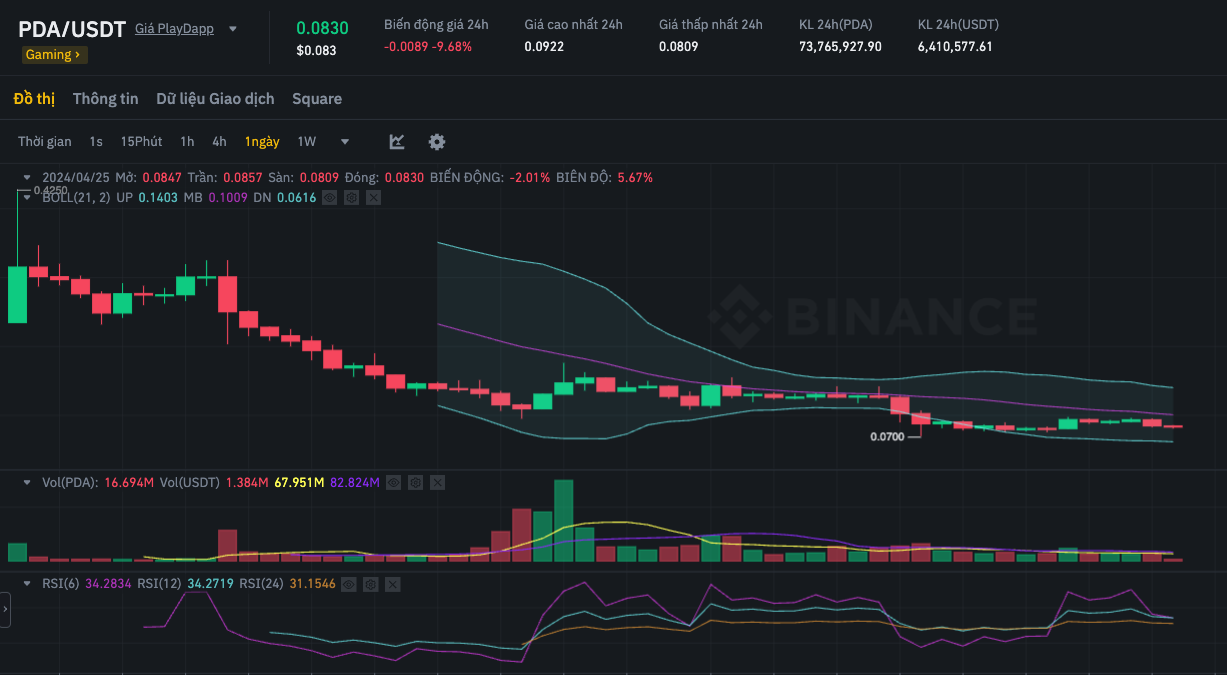Select the 1s interval

coord(96,142)
